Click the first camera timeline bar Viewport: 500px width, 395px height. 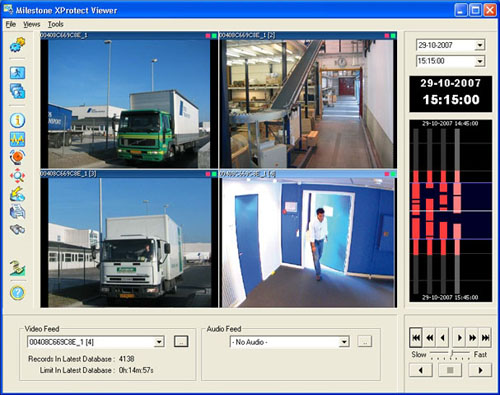[416, 211]
